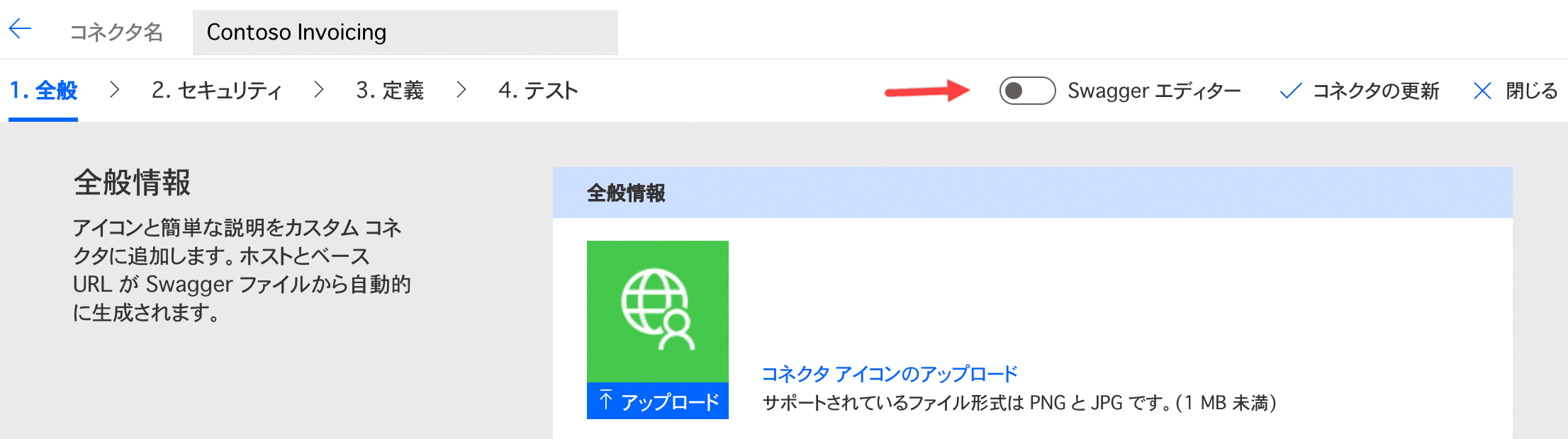Click chevron after 2. セキュリティ step
Screen dimensions: 1568x439
tap(319, 90)
